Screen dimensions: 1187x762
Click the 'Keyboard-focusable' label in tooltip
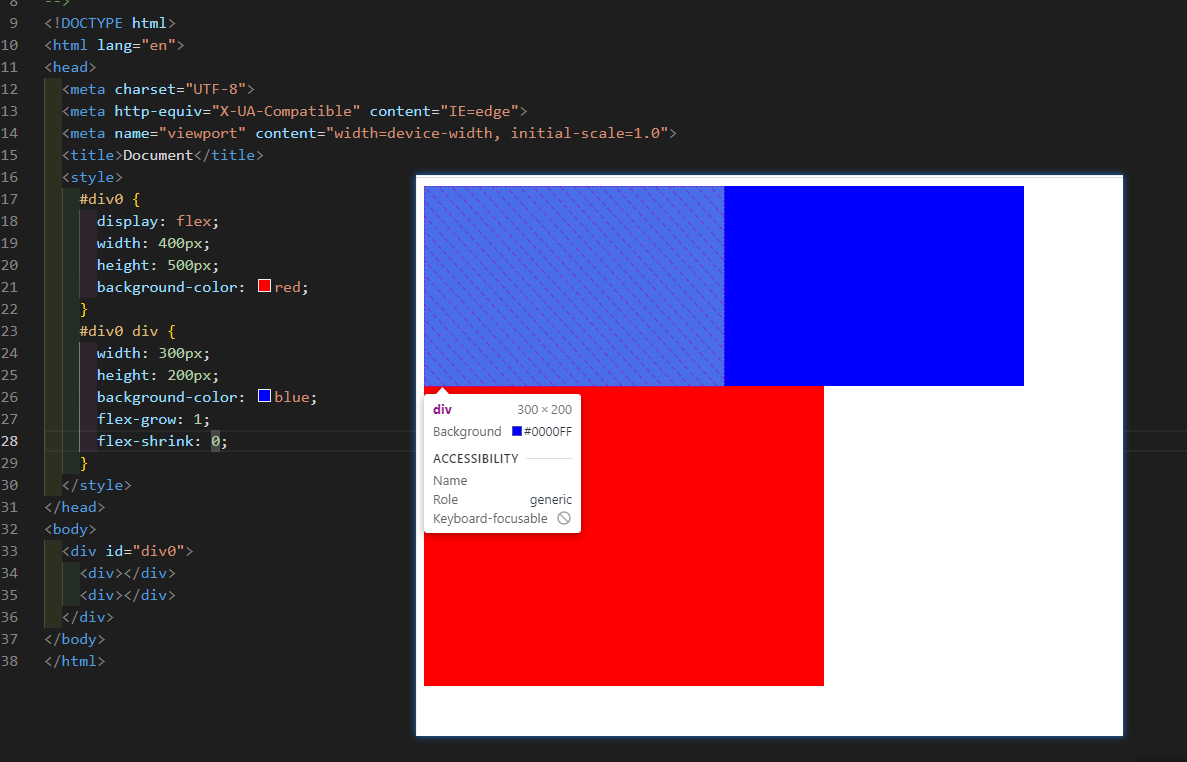click(x=490, y=518)
